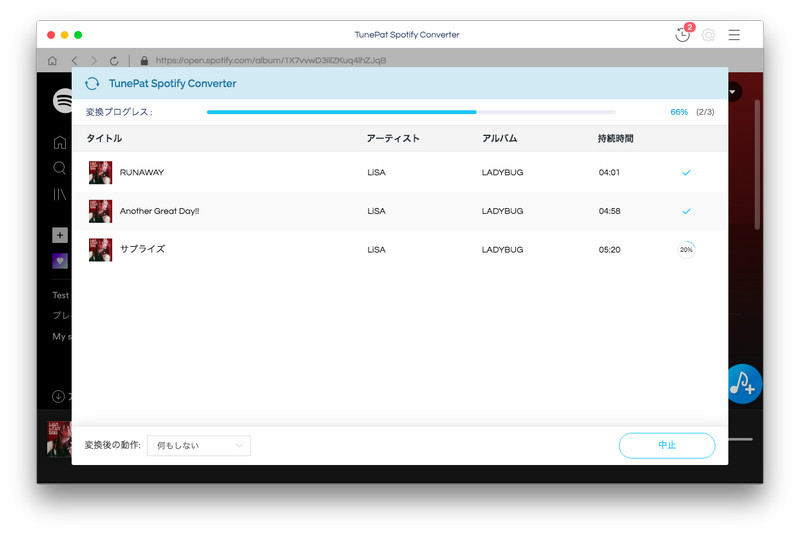Click TunePat Spotify Converter dialog title

172,84
